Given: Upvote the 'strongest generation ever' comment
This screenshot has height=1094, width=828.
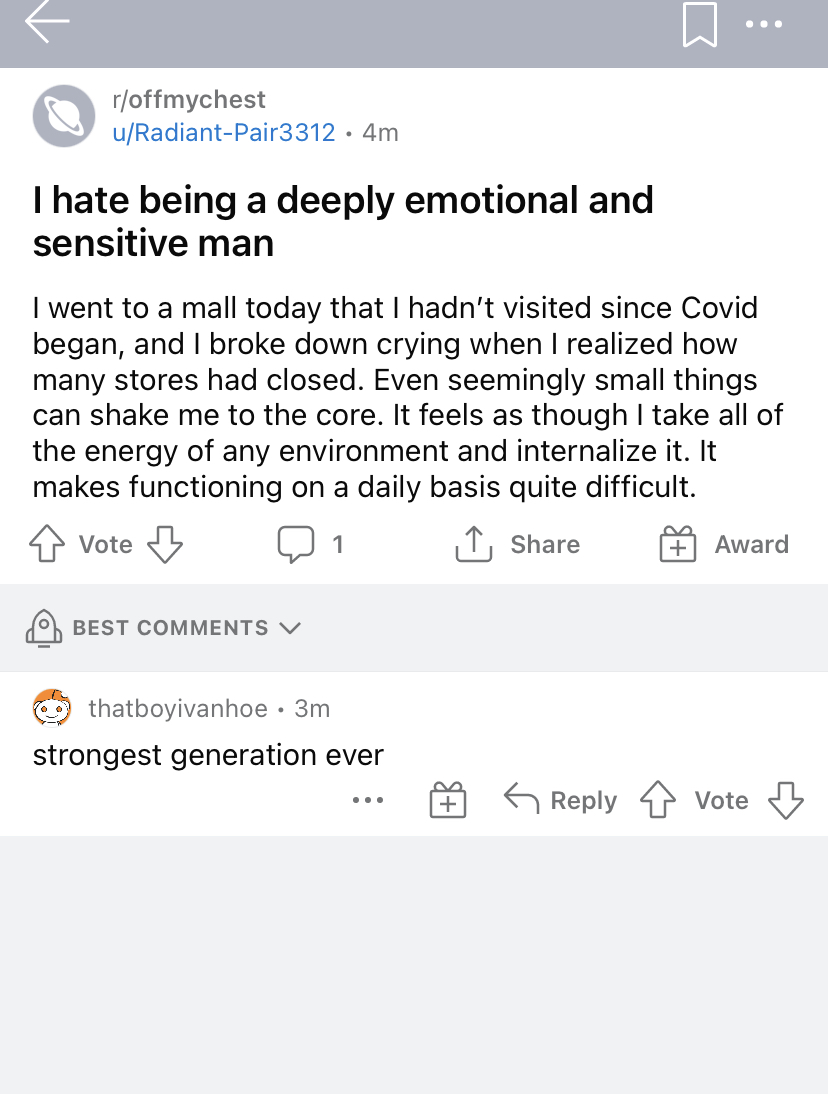Looking at the screenshot, I should tap(657, 800).
